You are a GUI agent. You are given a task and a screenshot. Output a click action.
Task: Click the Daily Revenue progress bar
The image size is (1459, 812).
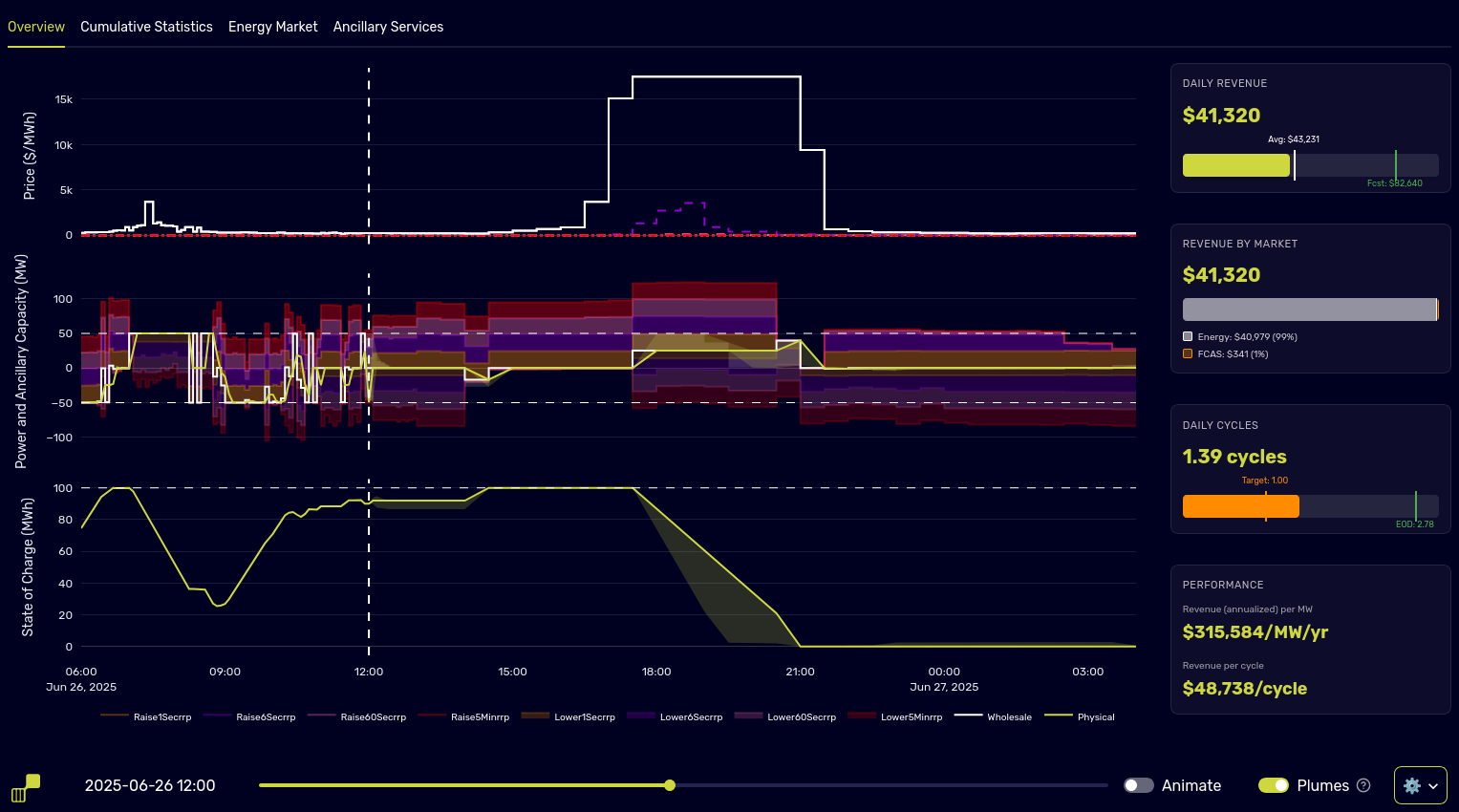pos(1309,165)
